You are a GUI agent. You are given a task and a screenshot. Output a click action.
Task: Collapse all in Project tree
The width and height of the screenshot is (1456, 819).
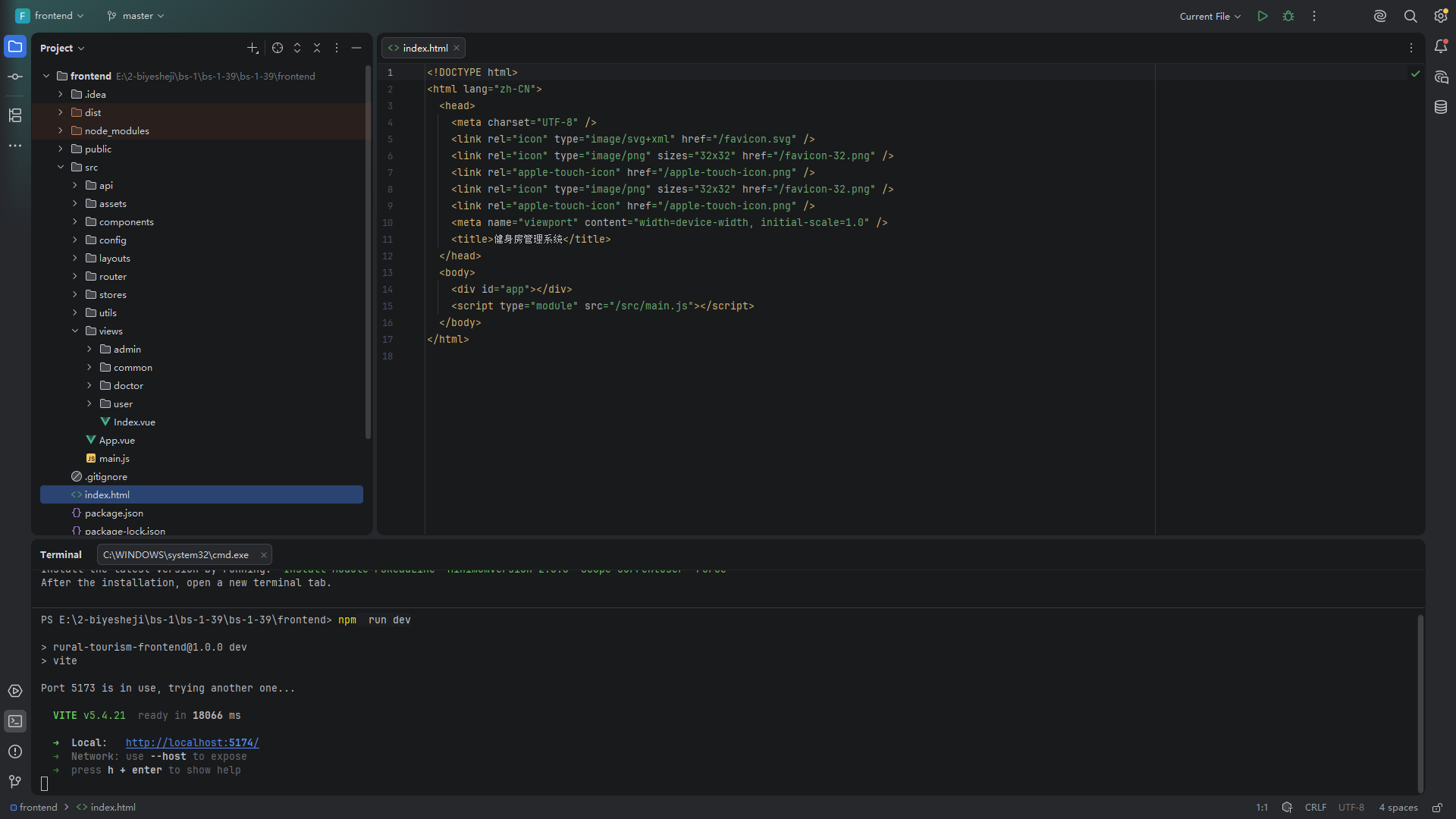click(x=317, y=48)
